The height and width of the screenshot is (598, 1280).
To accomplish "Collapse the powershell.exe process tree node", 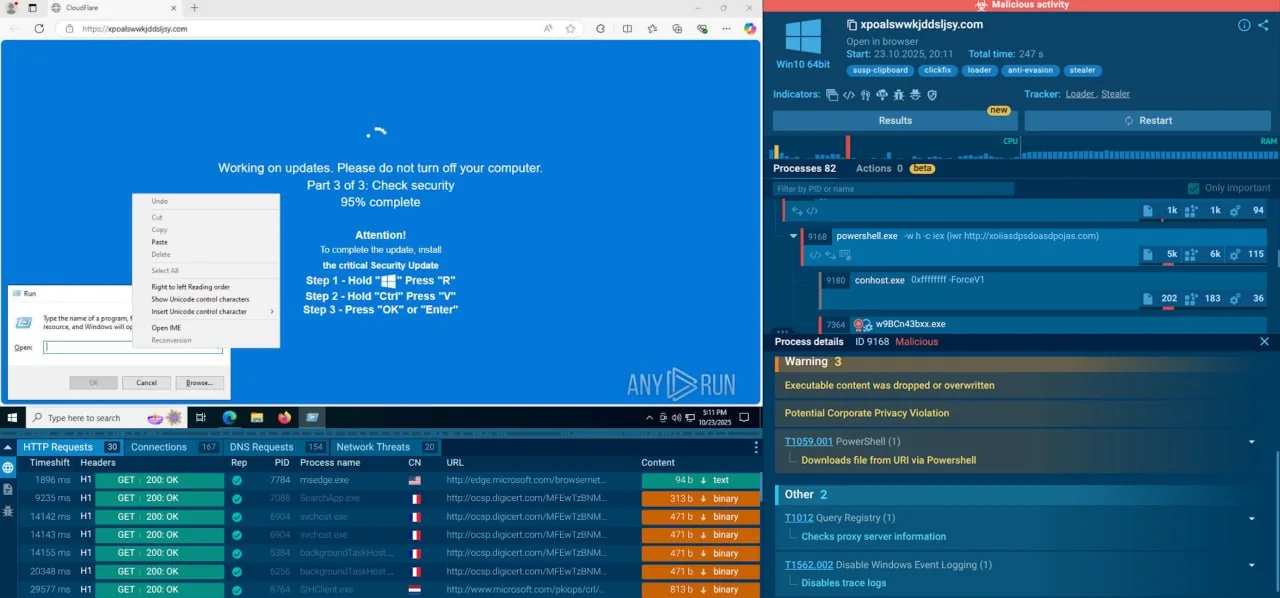I will 794,236.
